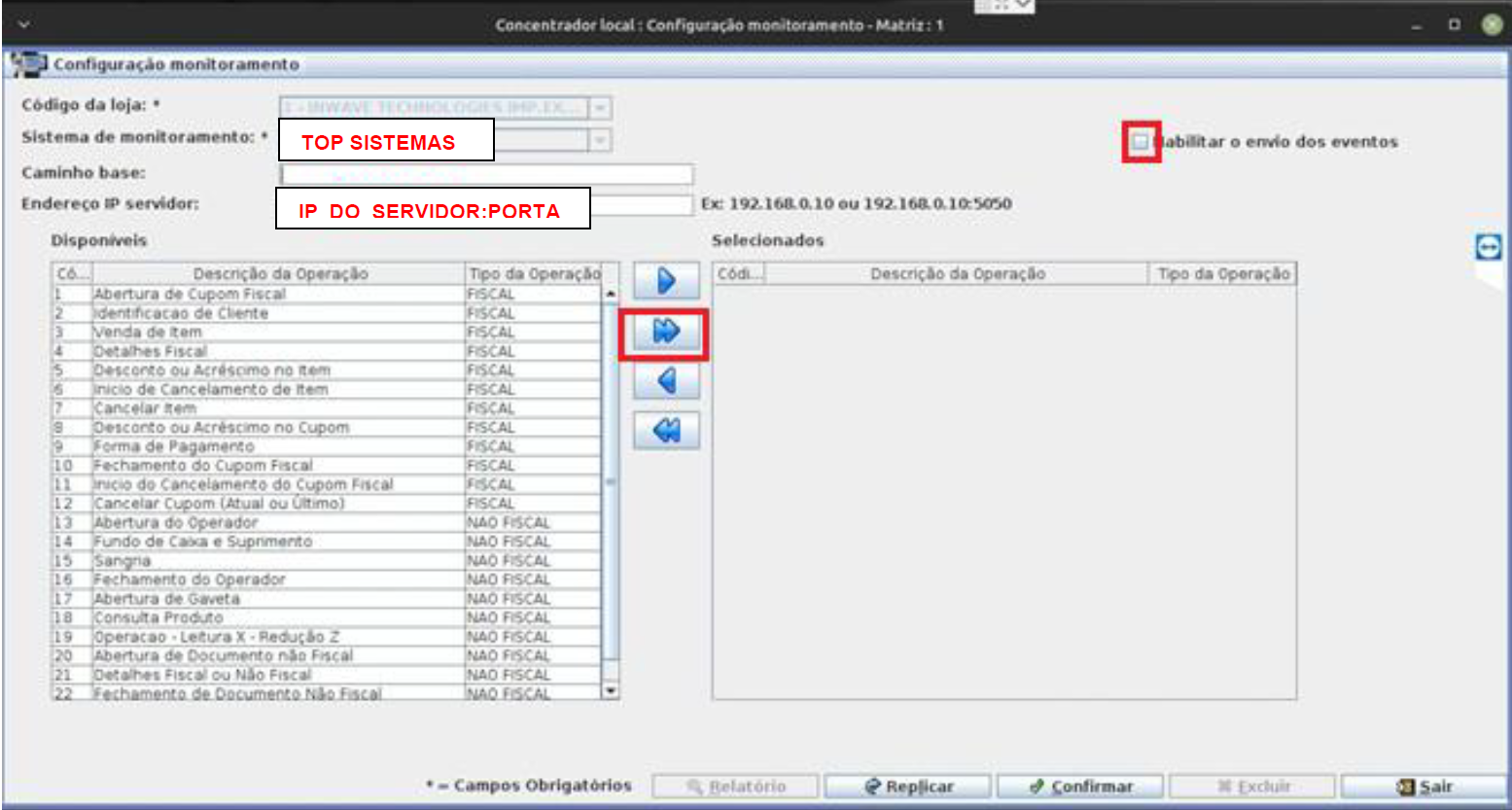Open the Código da loja dropdown

(x=601, y=107)
